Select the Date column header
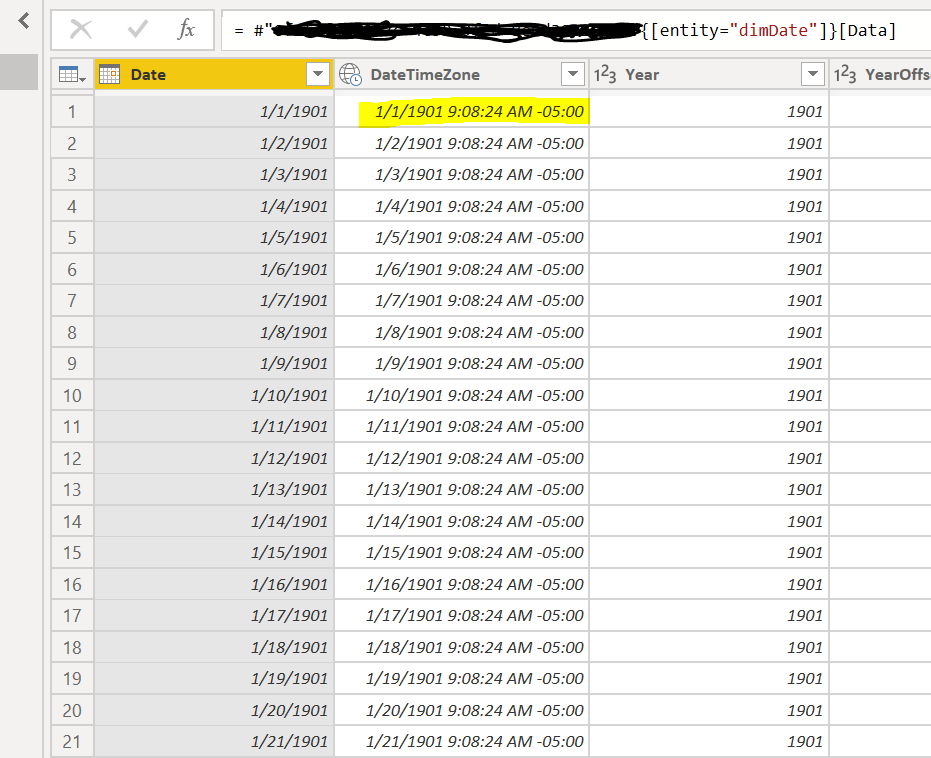This screenshot has width=931, height=758. [x=200, y=74]
